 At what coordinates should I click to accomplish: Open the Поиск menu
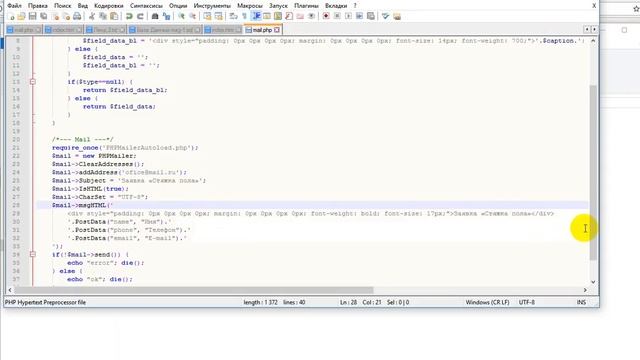tap(62, 6)
